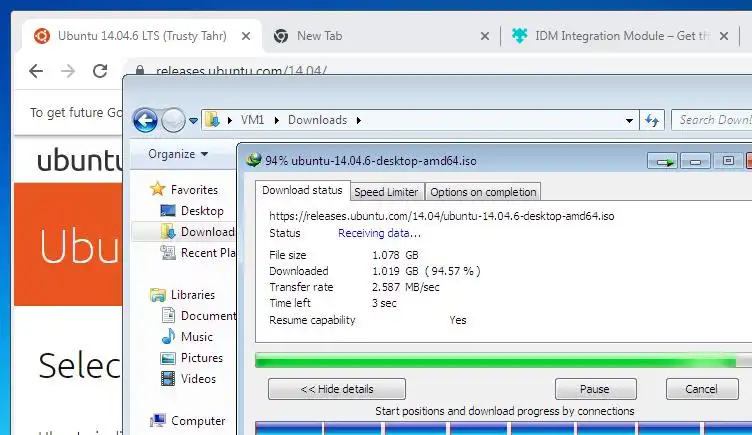Viewport: 752px width, 435px height.
Task: Click the ubuntu ISO download URL text
Action: click(x=442, y=216)
